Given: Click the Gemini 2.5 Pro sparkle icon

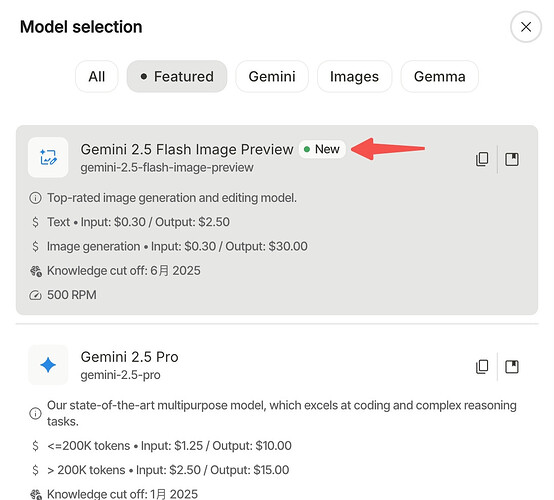Looking at the screenshot, I should click(48, 365).
